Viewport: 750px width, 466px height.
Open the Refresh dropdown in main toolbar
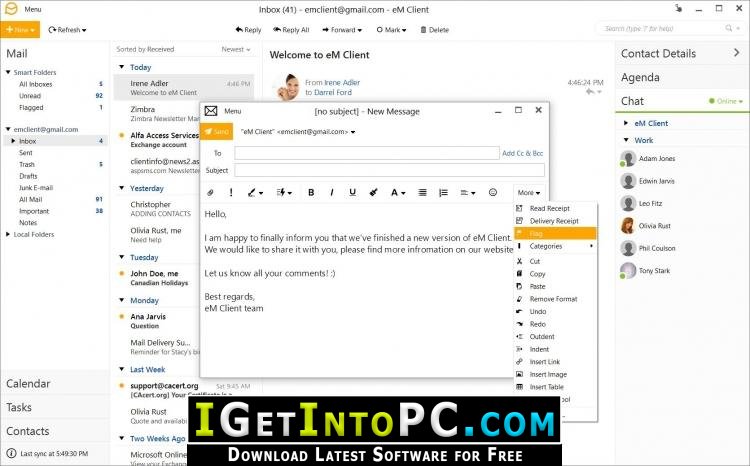(67, 30)
